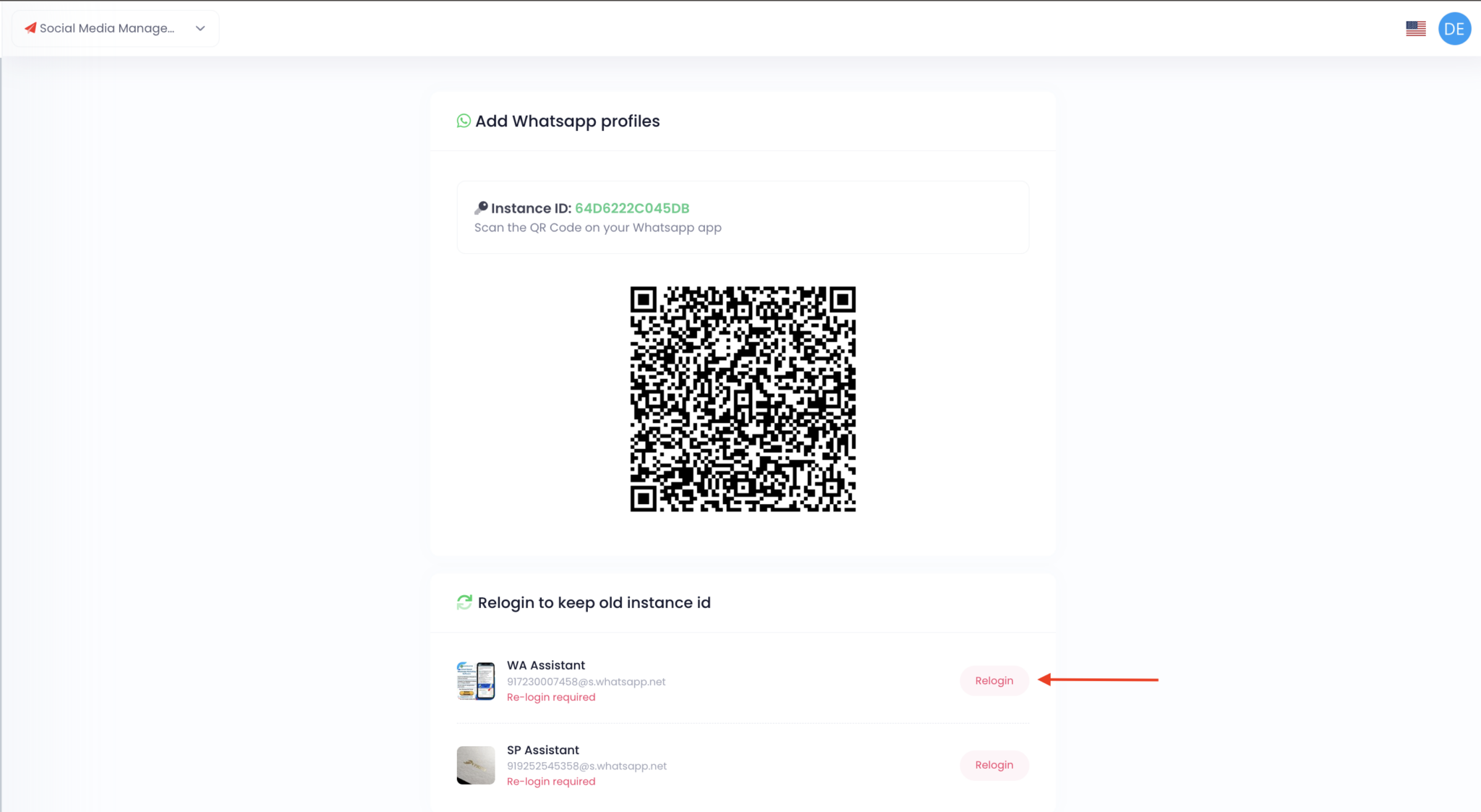Viewport: 1481px width, 812px height.
Task: Click the green refresh relogin icon
Action: pos(464,602)
